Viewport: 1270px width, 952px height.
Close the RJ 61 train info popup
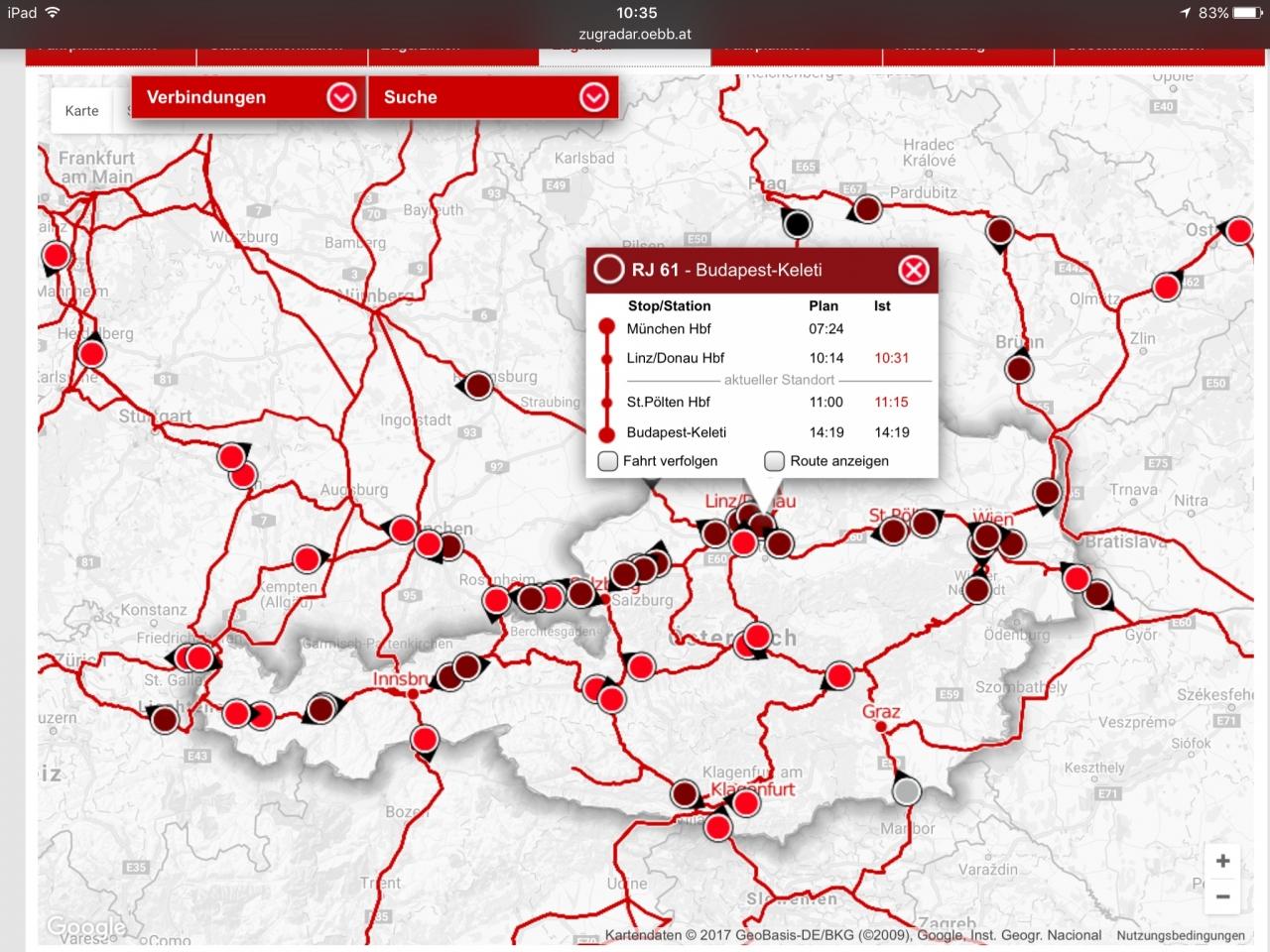pos(913,270)
